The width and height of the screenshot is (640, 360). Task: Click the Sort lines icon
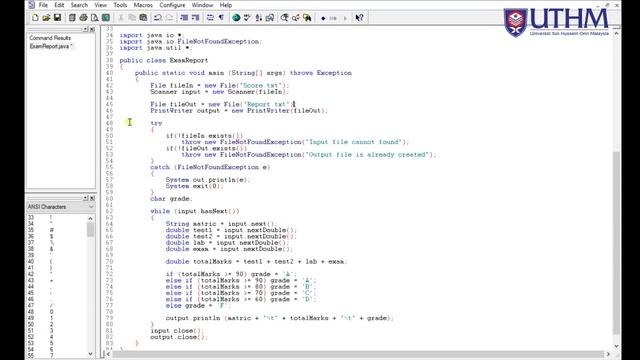pyautogui.click(x=258, y=18)
